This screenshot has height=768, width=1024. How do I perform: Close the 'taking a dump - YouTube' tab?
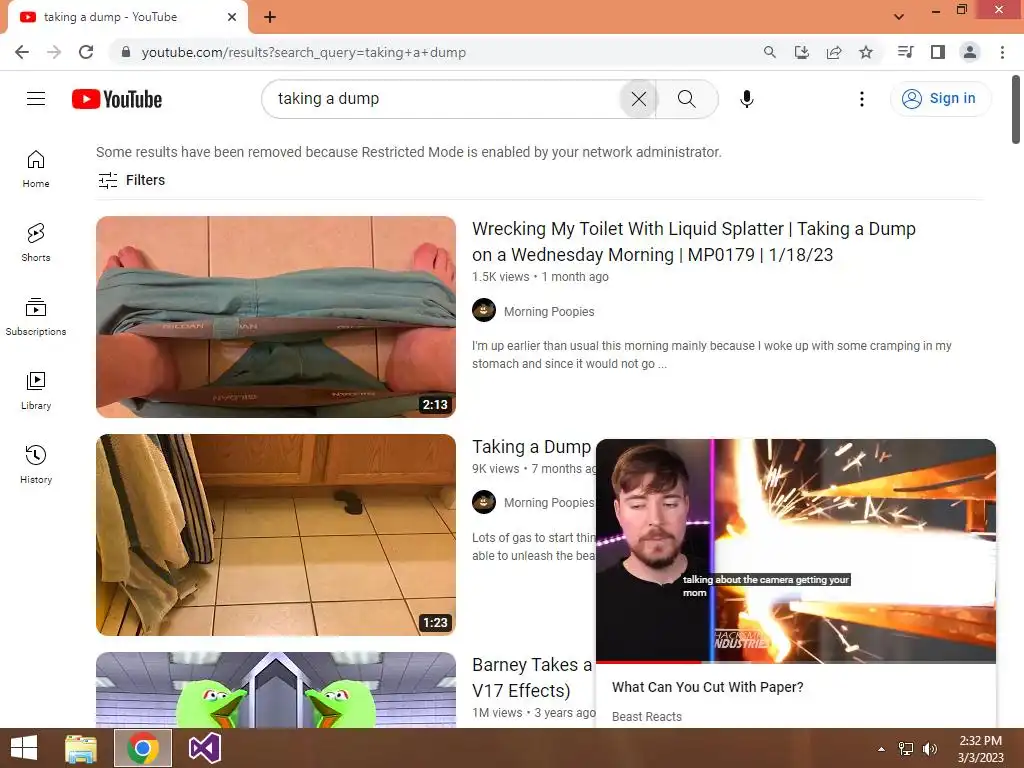tap(232, 17)
